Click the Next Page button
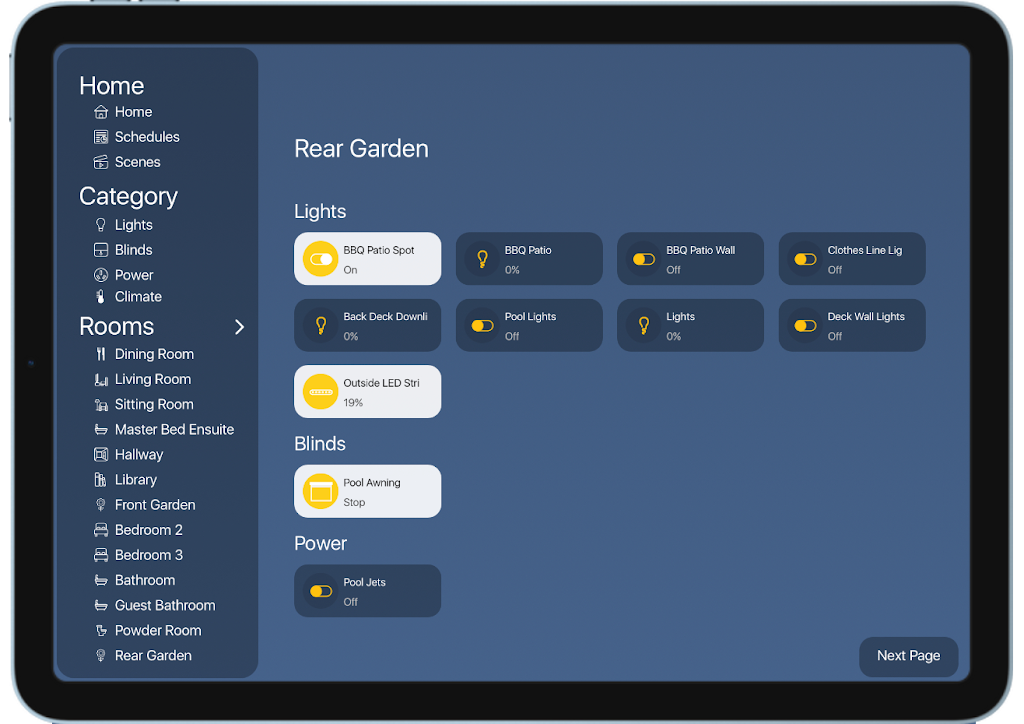 [908, 656]
